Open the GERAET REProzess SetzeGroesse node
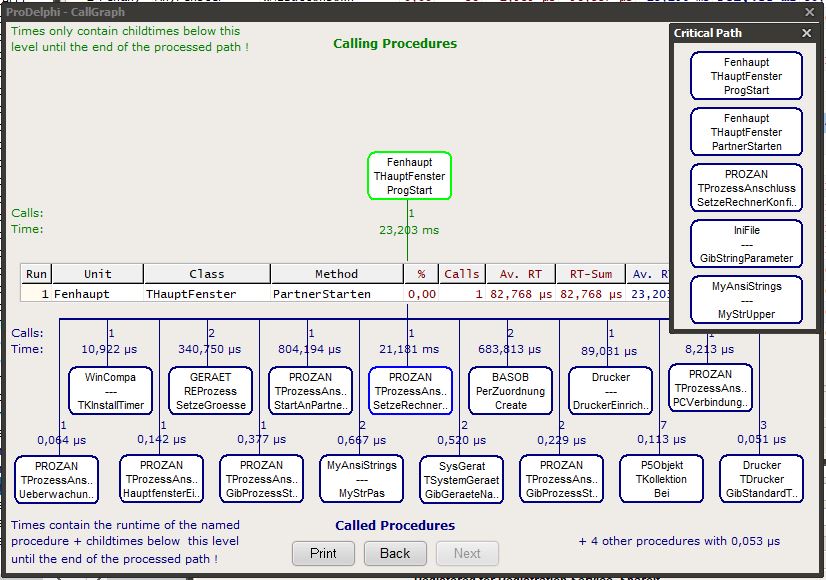The width and height of the screenshot is (826, 580). pyautogui.click(x=210, y=391)
